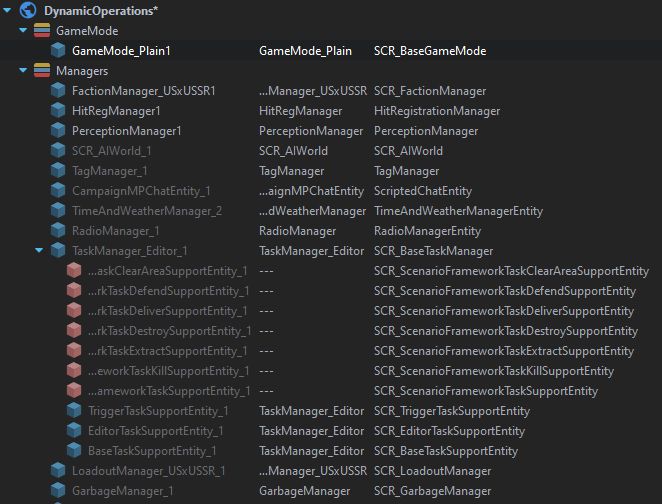Select the ...askClearAreaSupportEntity_1 child entity
The height and width of the screenshot is (504, 662).
[x=168, y=271]
